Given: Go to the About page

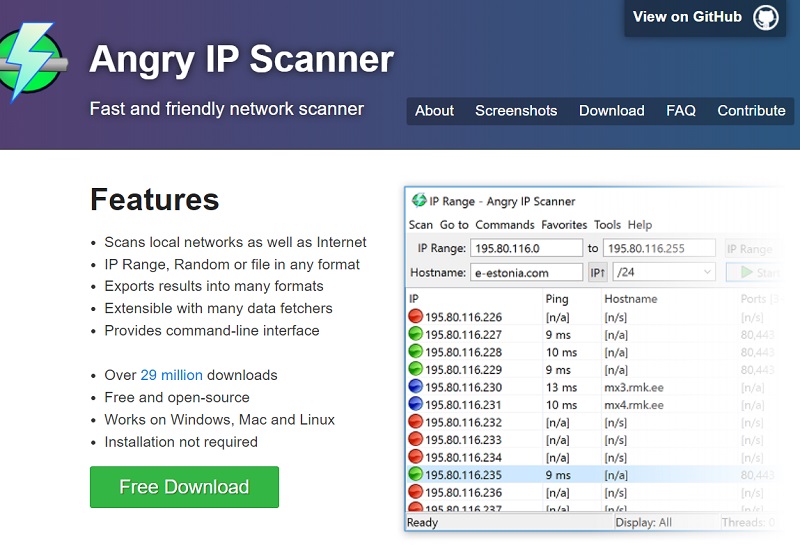Looking at the screenshot, I should [434, 111].
